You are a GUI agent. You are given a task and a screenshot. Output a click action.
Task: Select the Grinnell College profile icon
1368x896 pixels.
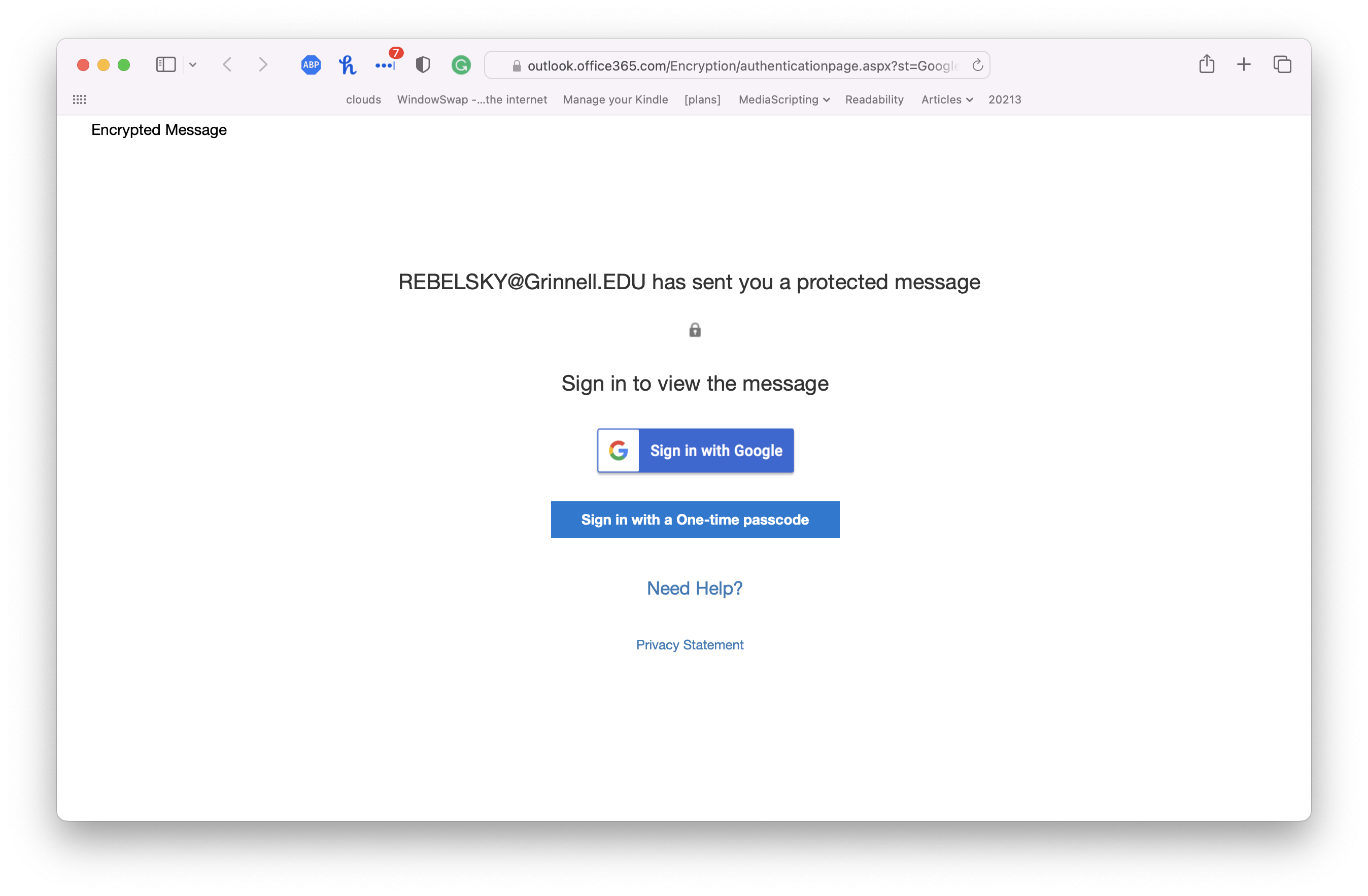click(x=462, y=65)
